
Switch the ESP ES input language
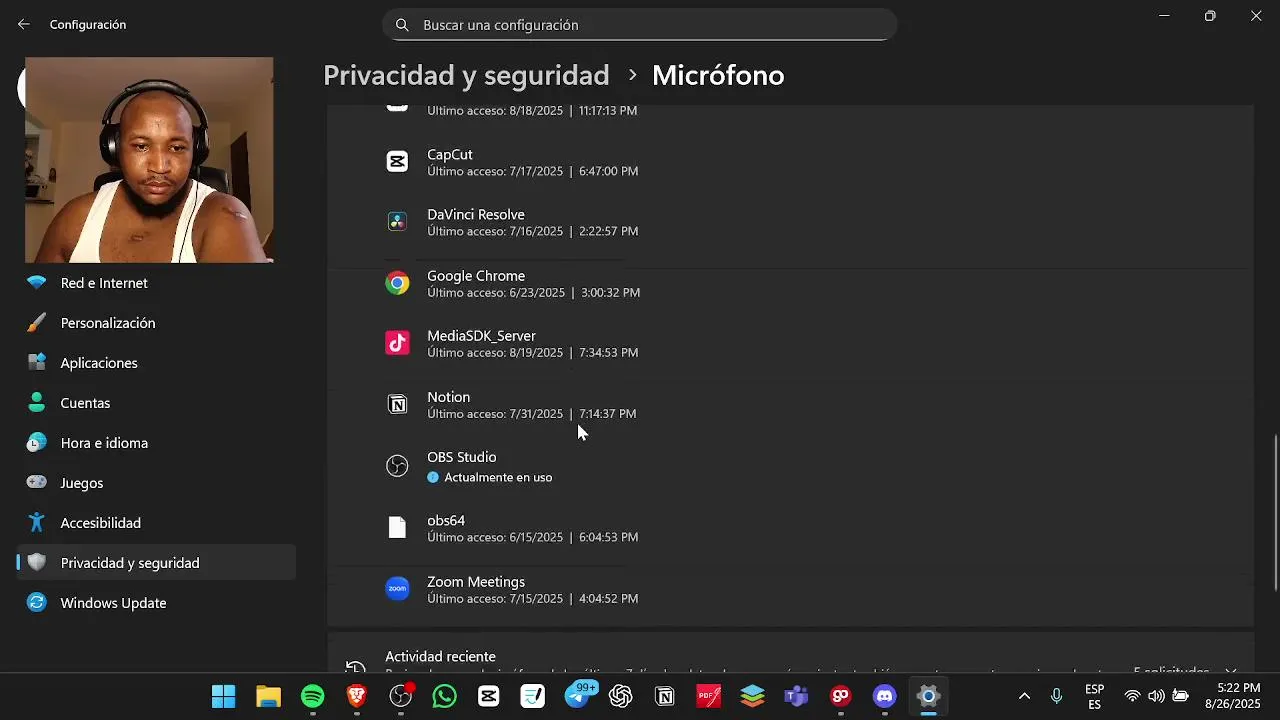pyautogui.click(x=1094, y=697)
